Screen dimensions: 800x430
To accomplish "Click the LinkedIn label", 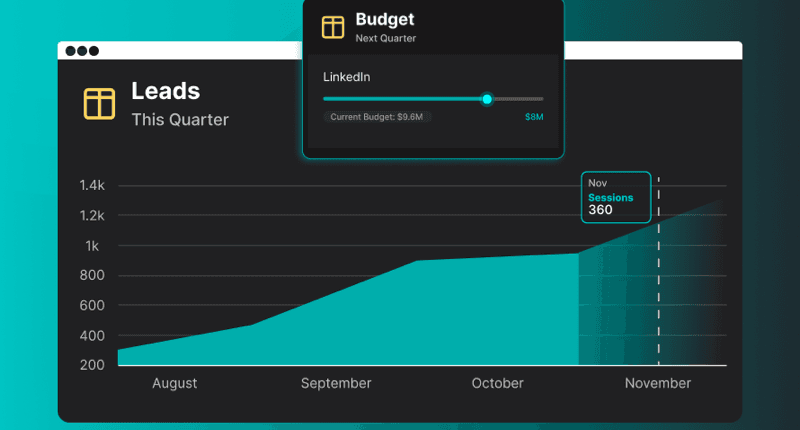I will click(x=346, y=77).
